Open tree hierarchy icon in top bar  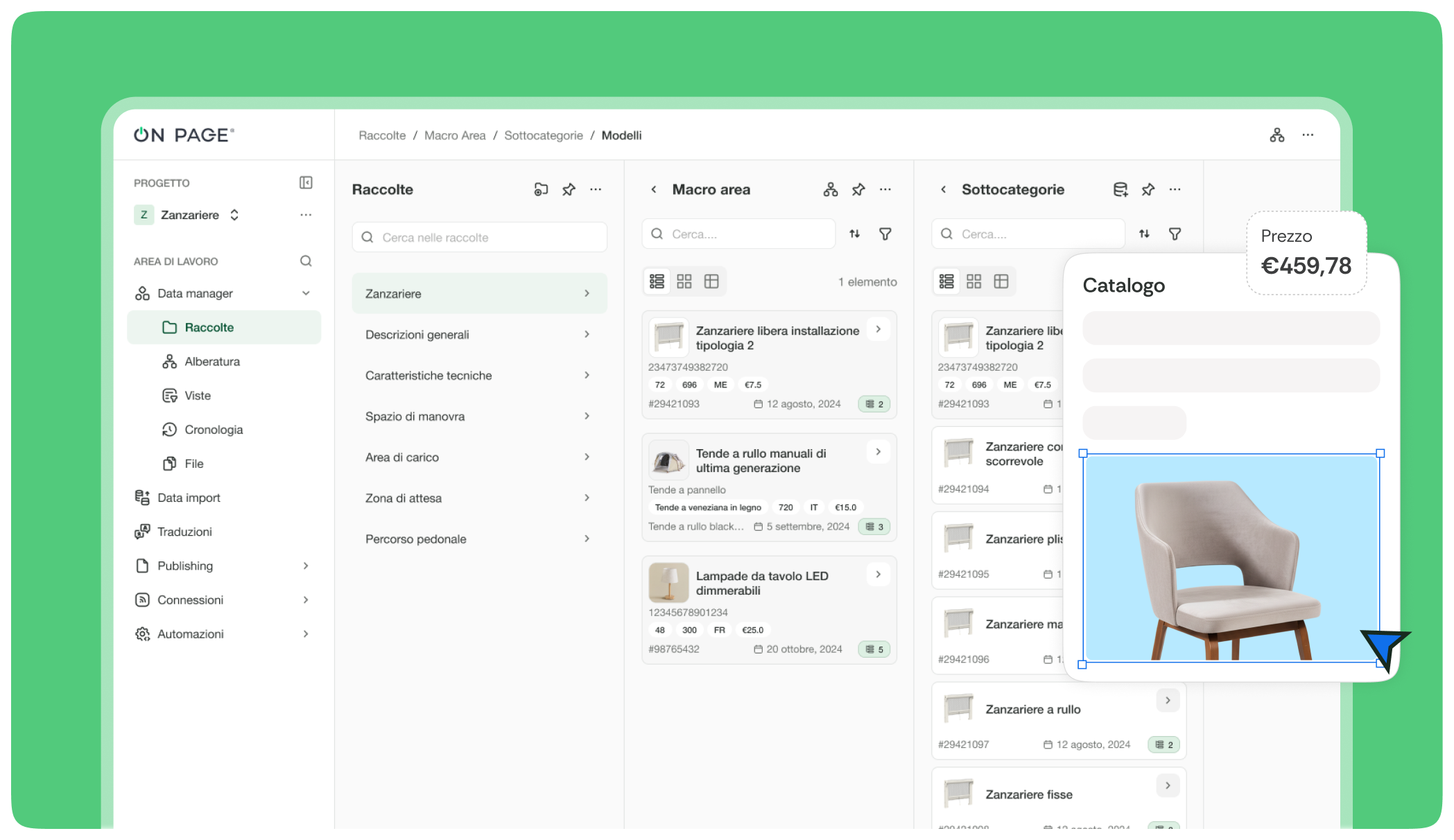click(x=1276, y=135)
